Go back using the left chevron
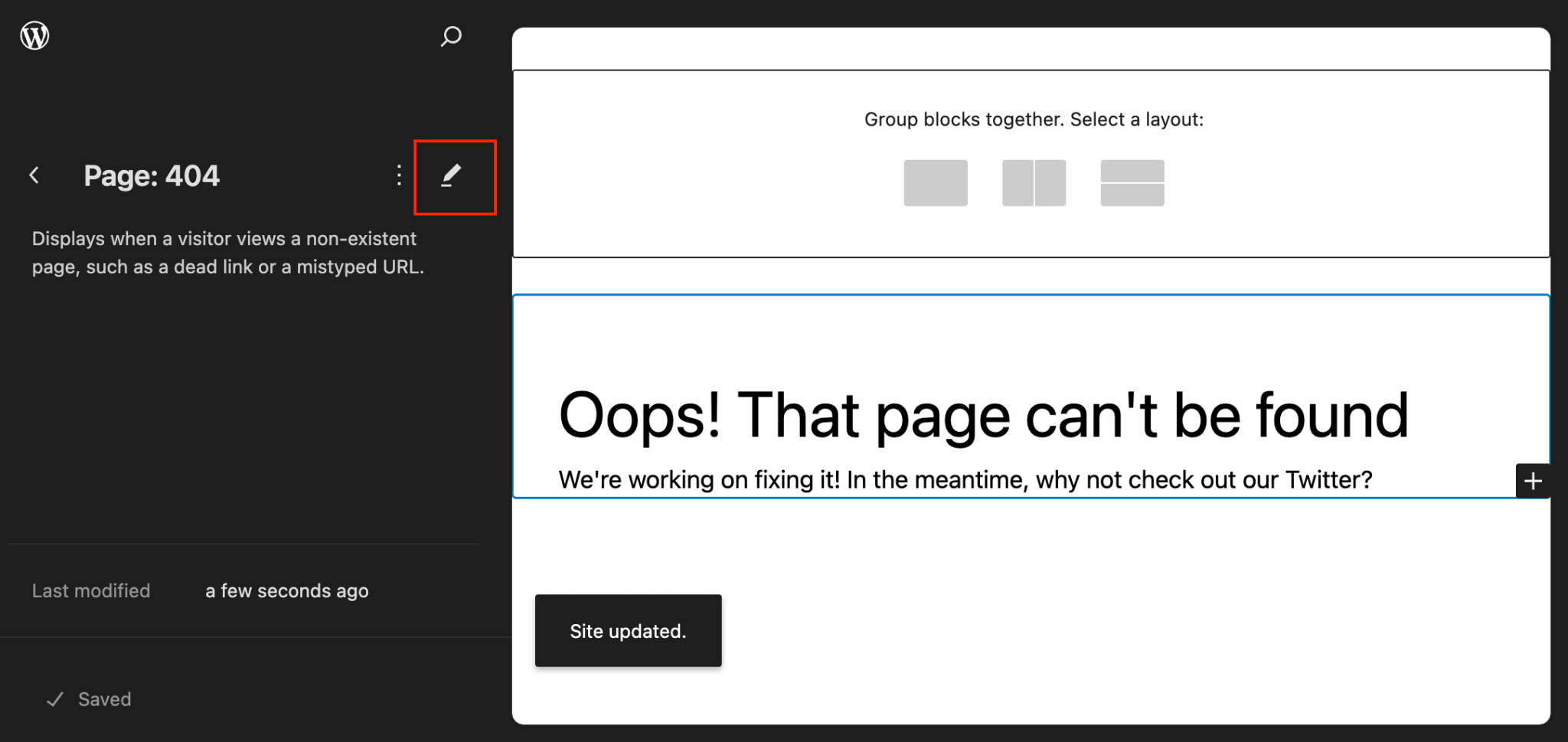This screenshot has width=1568, height=742. pyautogui.click(x=34, y=175)
